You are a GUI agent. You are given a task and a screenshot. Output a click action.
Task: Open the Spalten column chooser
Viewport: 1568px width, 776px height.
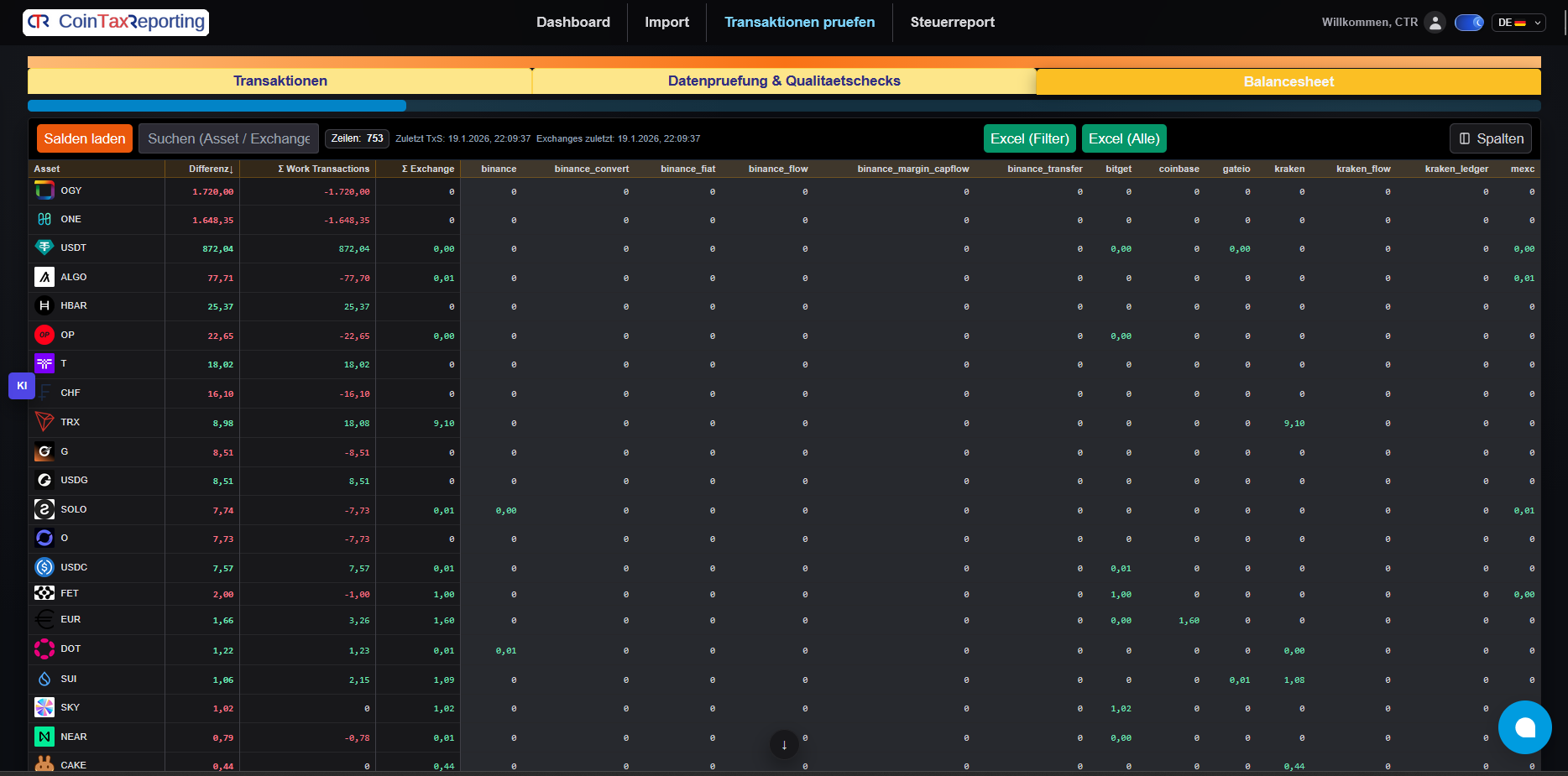[1491, 138]
